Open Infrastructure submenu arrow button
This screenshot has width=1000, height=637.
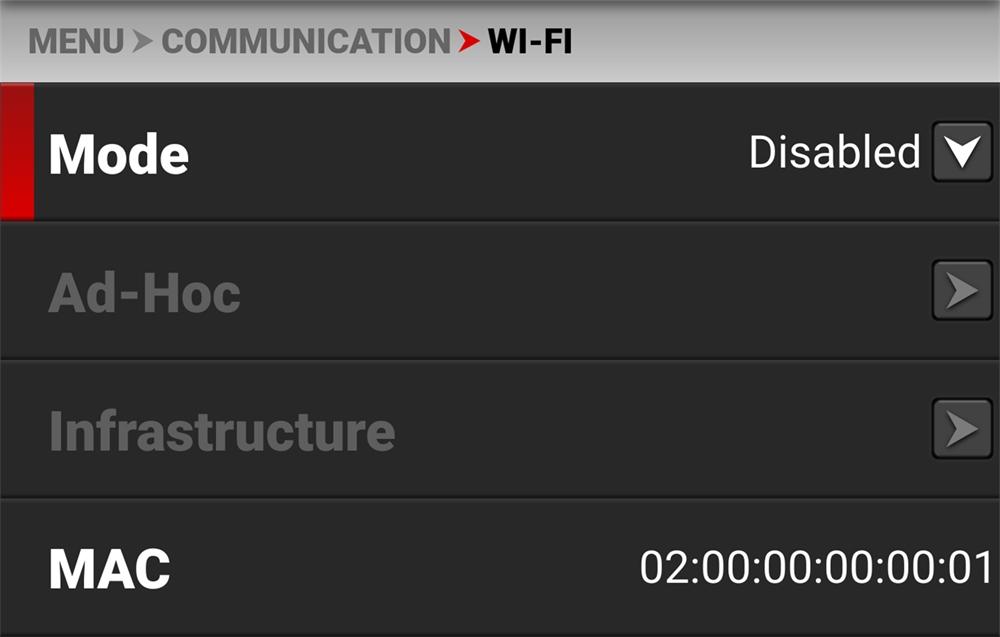coord(962,428)
